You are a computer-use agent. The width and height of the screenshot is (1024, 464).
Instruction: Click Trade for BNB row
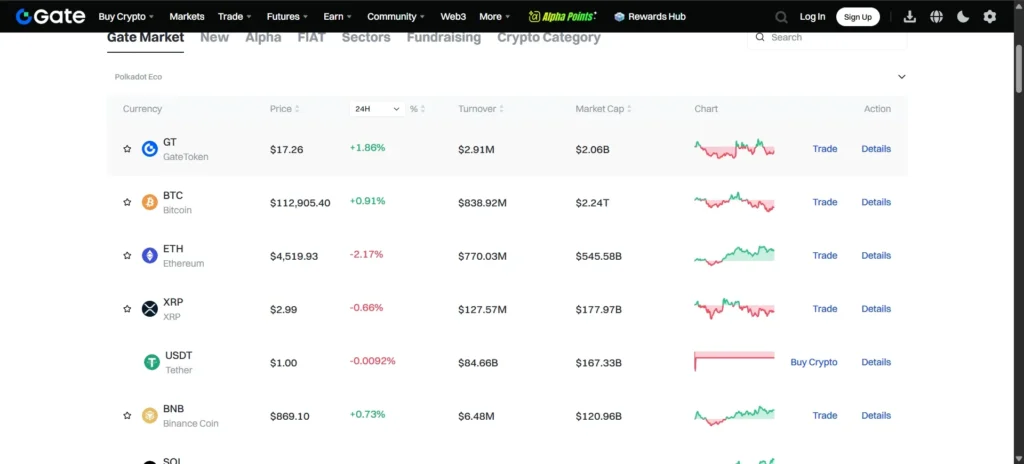click(825, 416)
